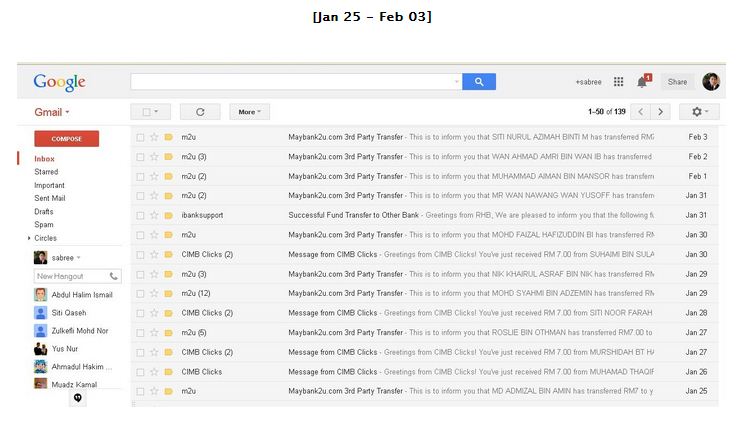
Task: Select the CIMB Clicks Jan 30 email checkbox
Action: [x=140, y=255]
